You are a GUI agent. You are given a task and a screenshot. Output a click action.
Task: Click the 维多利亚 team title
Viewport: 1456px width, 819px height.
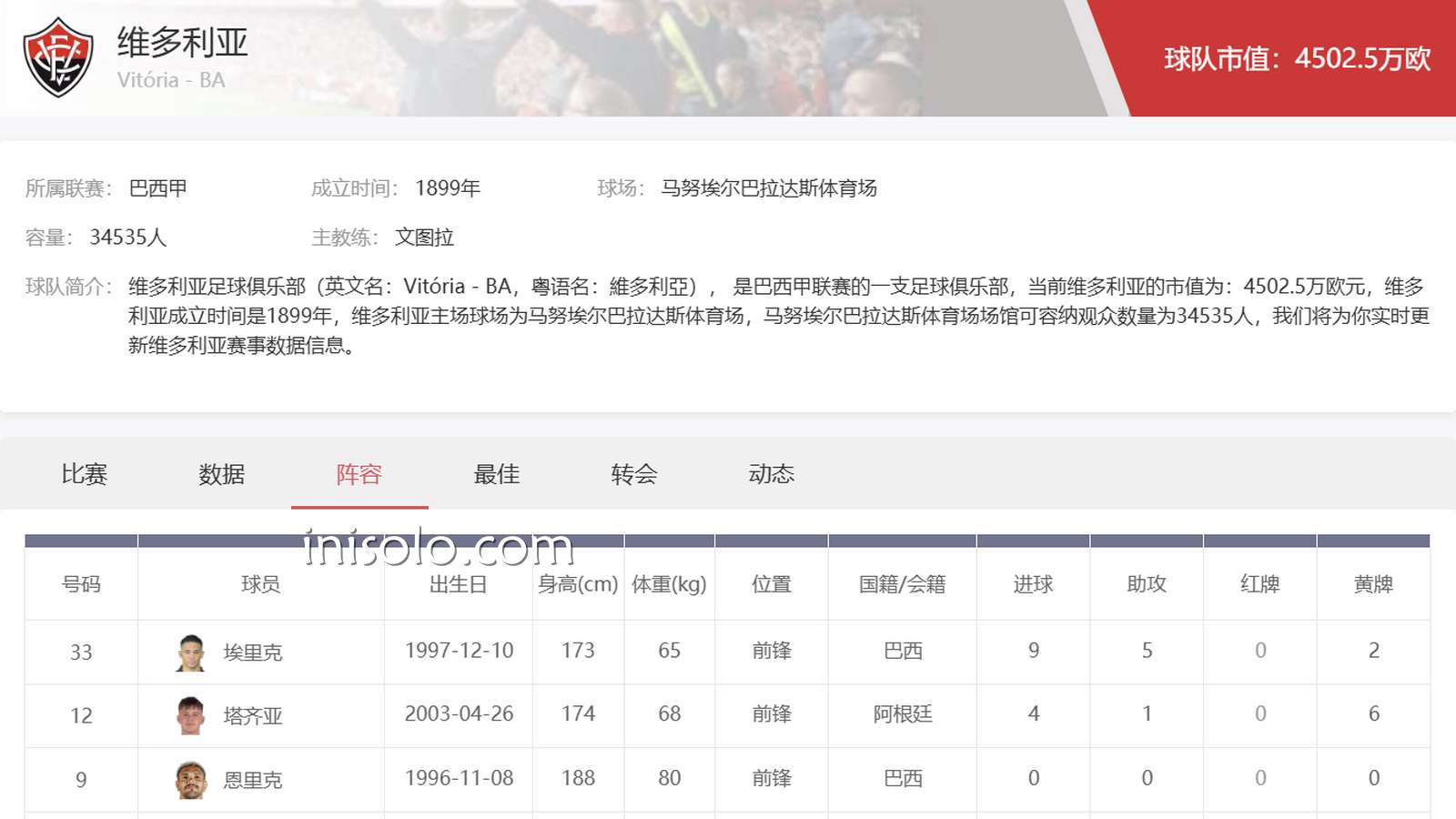(183, 43)
